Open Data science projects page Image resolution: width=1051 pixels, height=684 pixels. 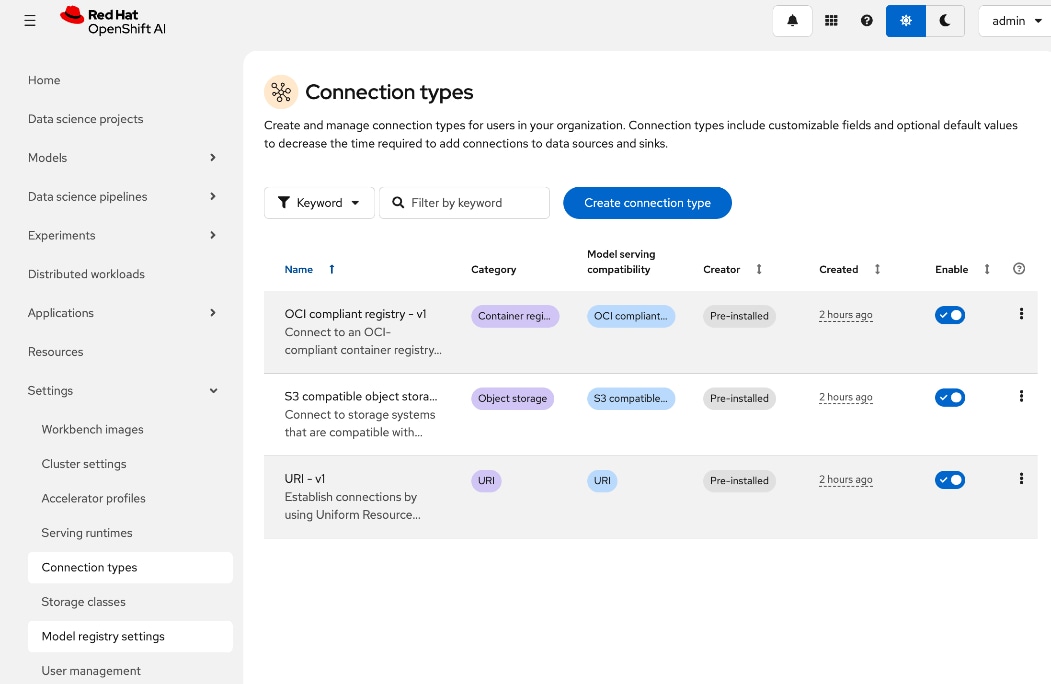click(85, 119)
